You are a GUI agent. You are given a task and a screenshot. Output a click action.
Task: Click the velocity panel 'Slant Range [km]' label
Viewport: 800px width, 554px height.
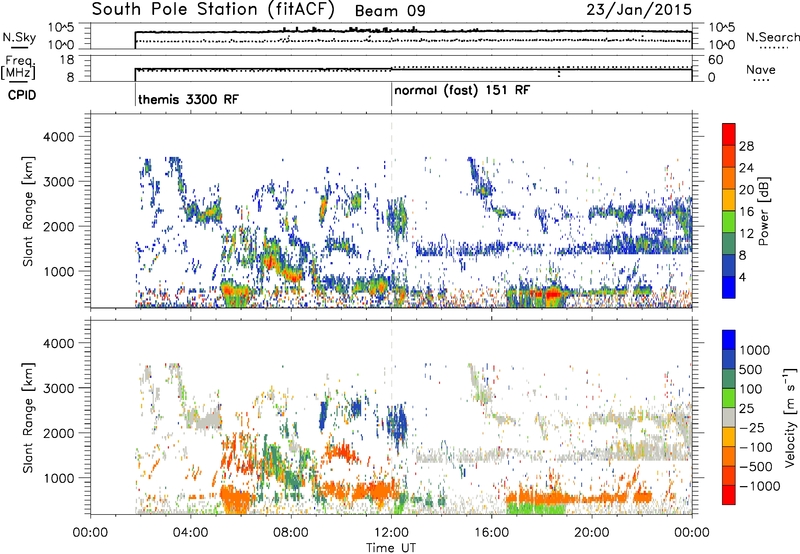tap(28, 417)
